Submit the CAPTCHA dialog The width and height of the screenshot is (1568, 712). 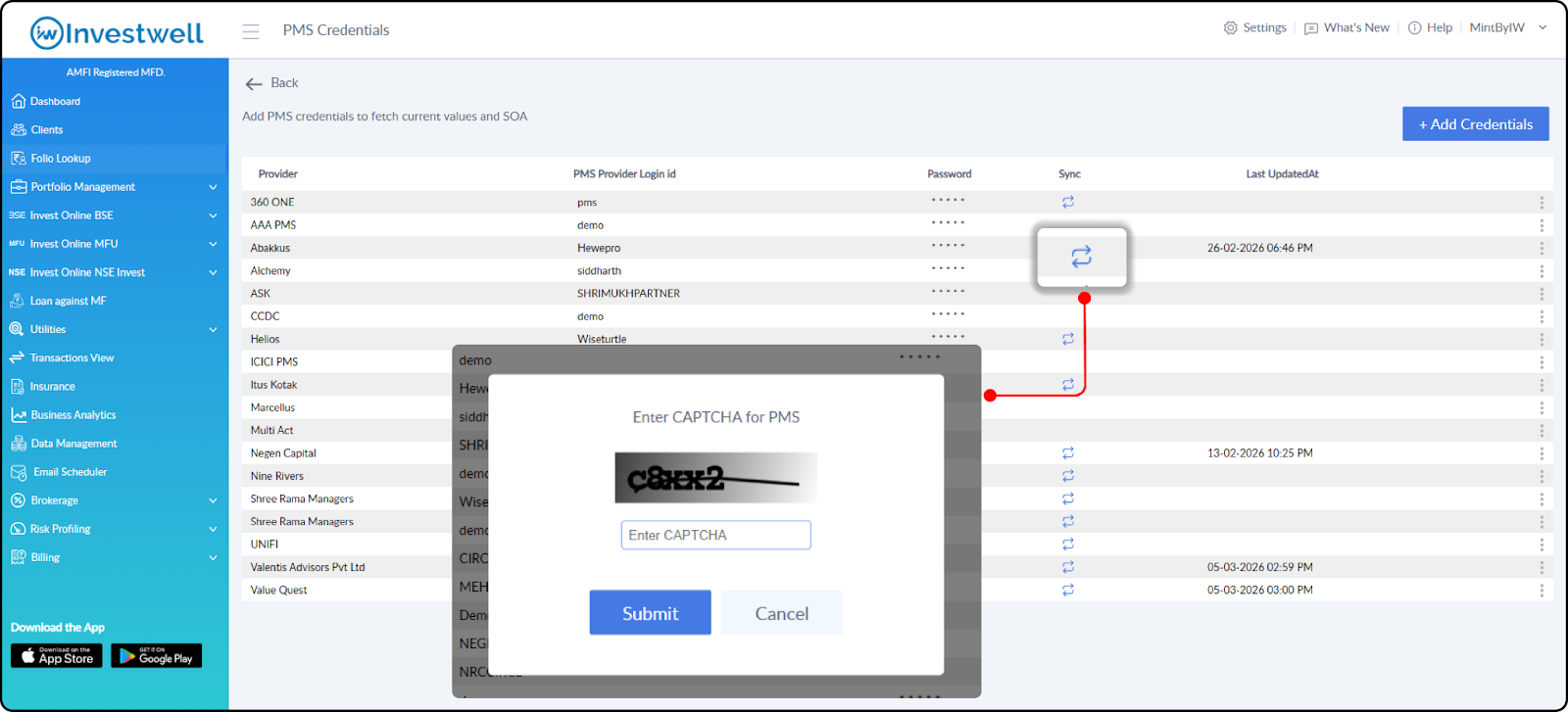tap(650, 613)
